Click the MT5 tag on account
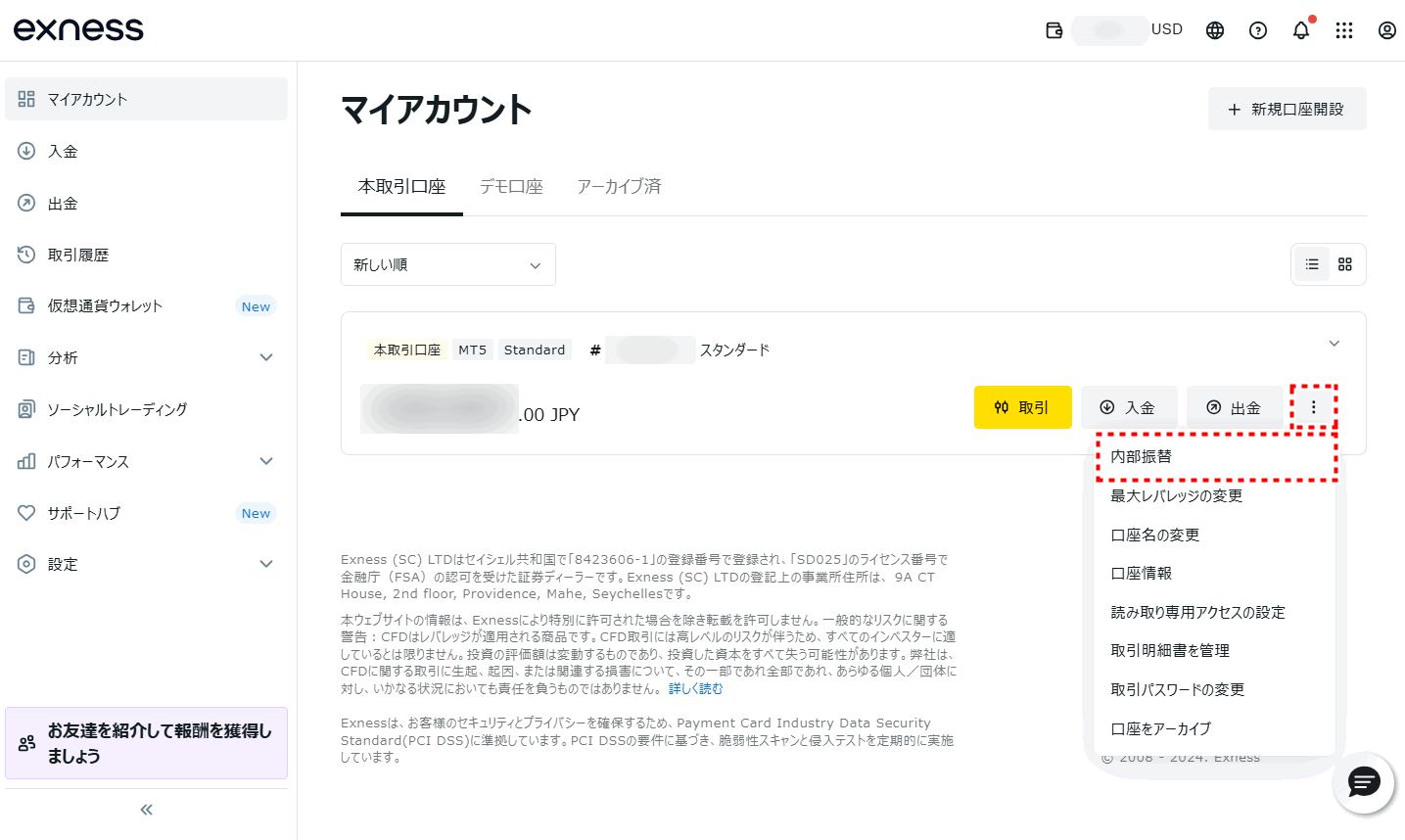This screenshot has width=1405, height=840. pos(472,350)
